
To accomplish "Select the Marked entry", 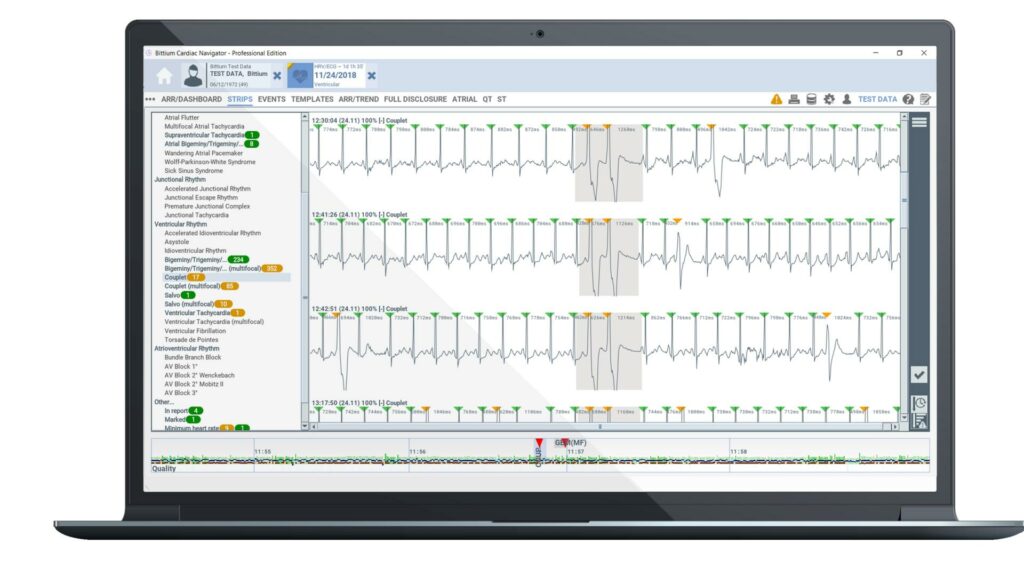I will tap(182, 419).
